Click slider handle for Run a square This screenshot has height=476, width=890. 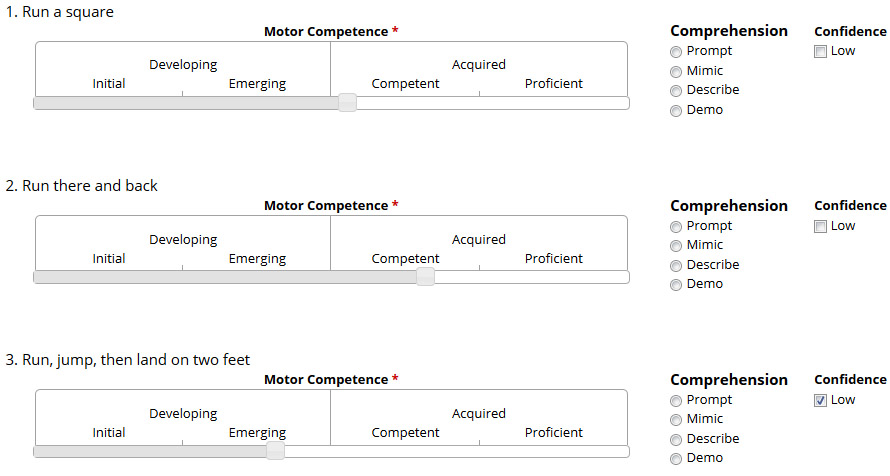[347, 103]
